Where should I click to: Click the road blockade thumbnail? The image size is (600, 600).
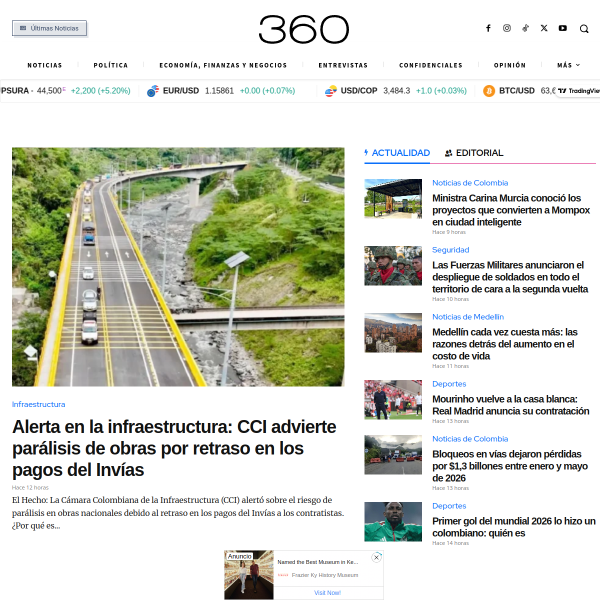click(393, 455)
